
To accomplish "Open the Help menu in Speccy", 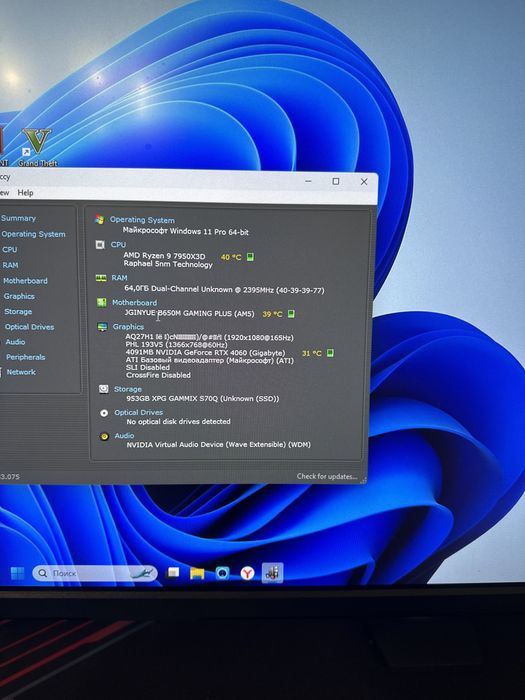I will pyautogui.click(x=25, y=193).
